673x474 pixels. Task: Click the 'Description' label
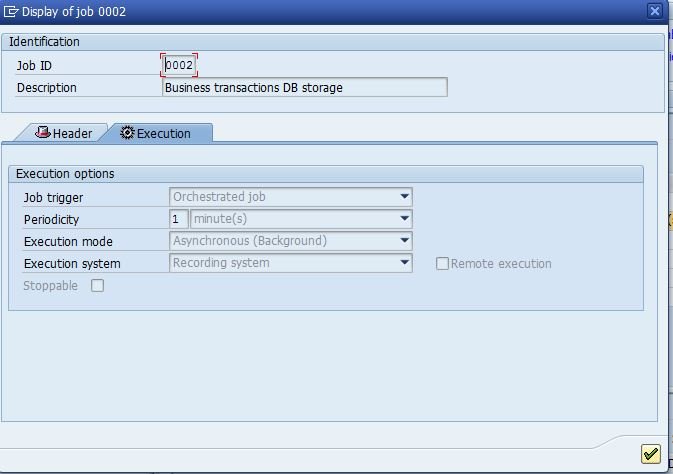[47, 88]
